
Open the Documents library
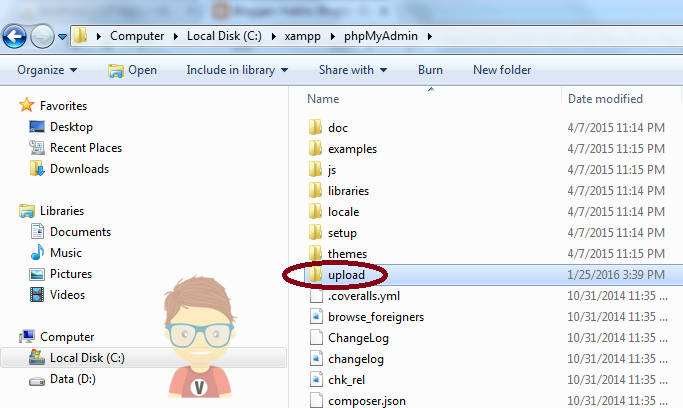[x=71, y=232]
